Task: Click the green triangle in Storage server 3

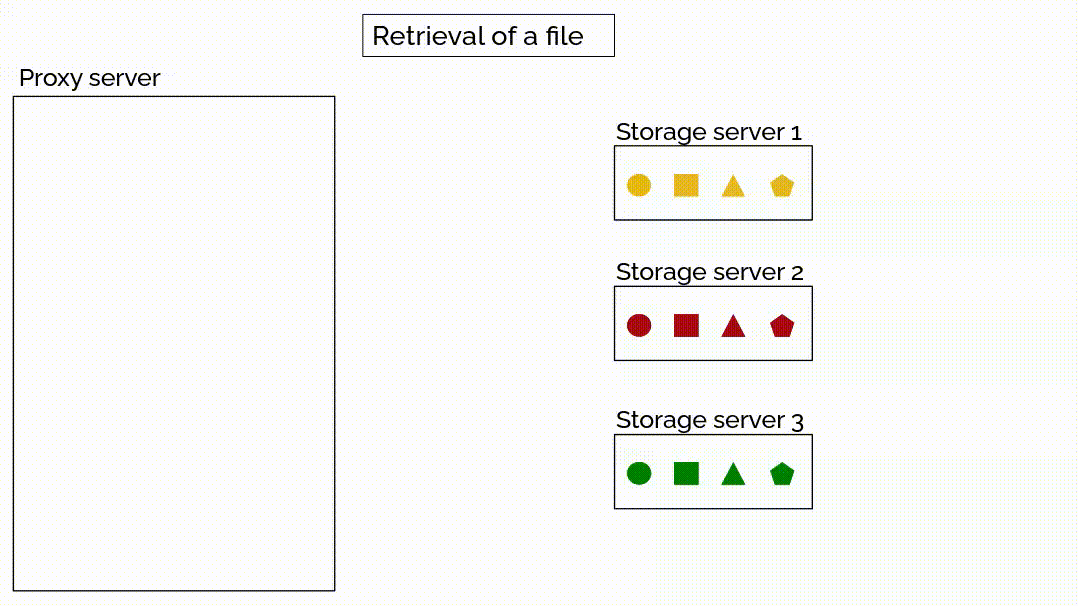Action: point(733,475)
